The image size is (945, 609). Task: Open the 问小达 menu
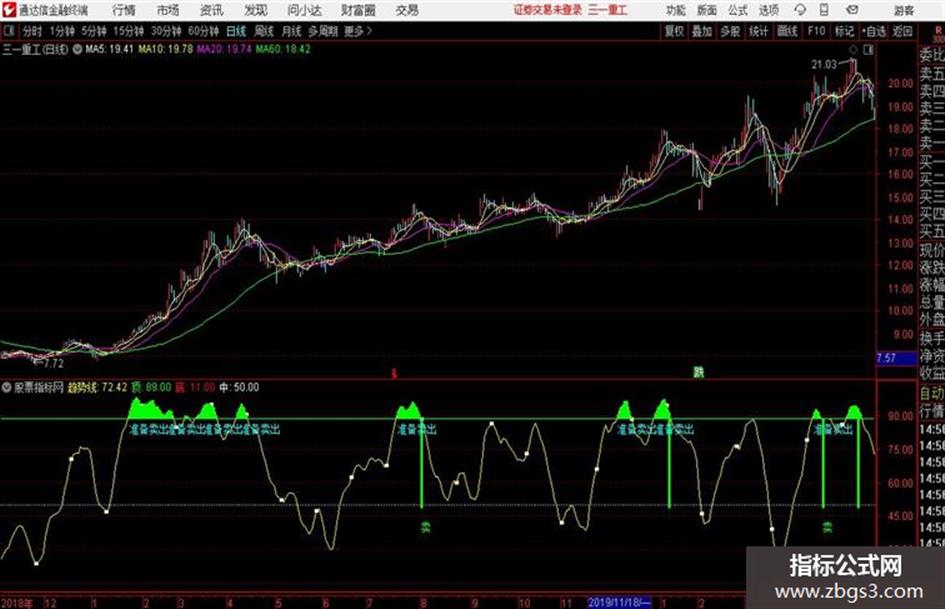pos(304,10)
